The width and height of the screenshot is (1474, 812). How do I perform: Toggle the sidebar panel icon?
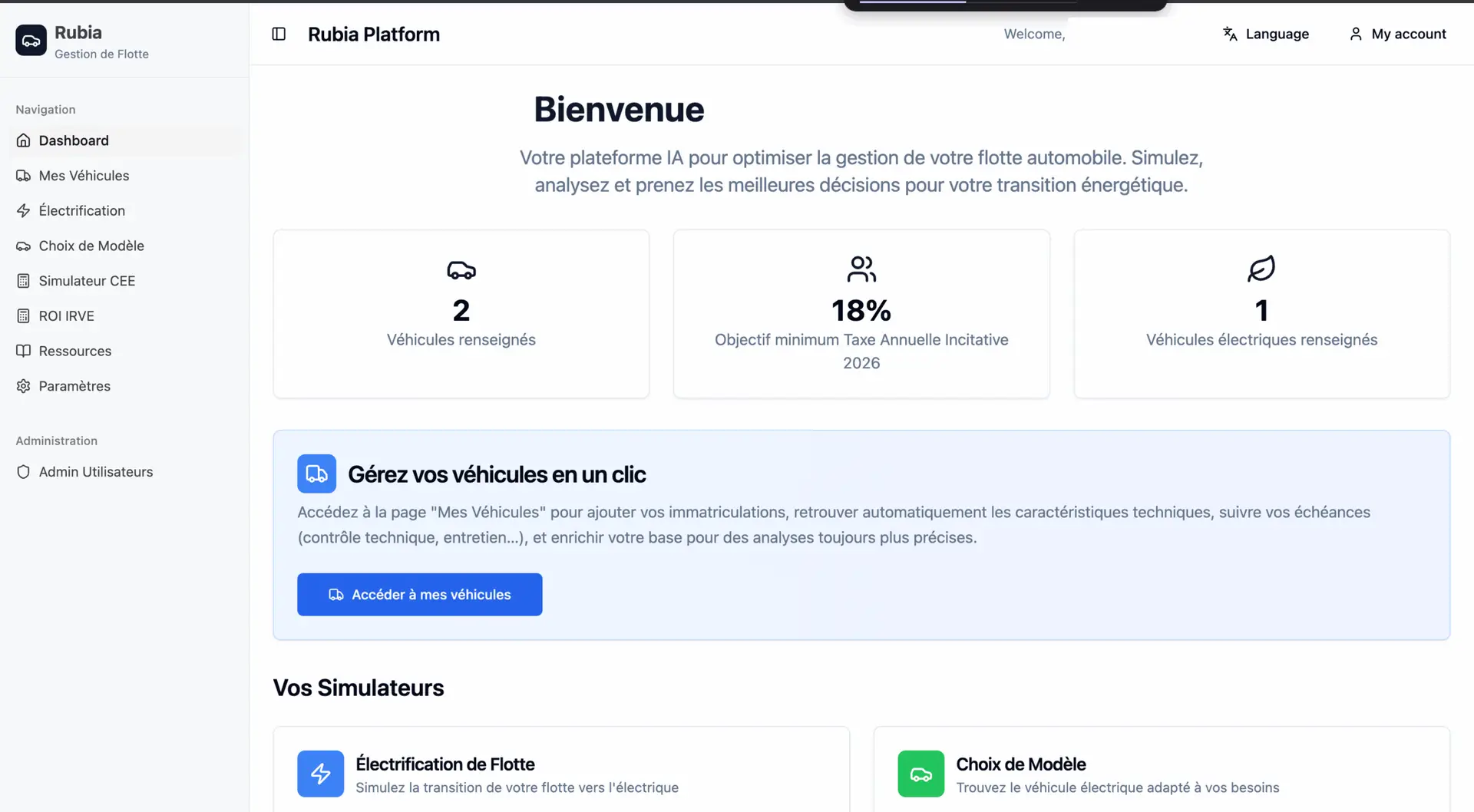[279, 34]
